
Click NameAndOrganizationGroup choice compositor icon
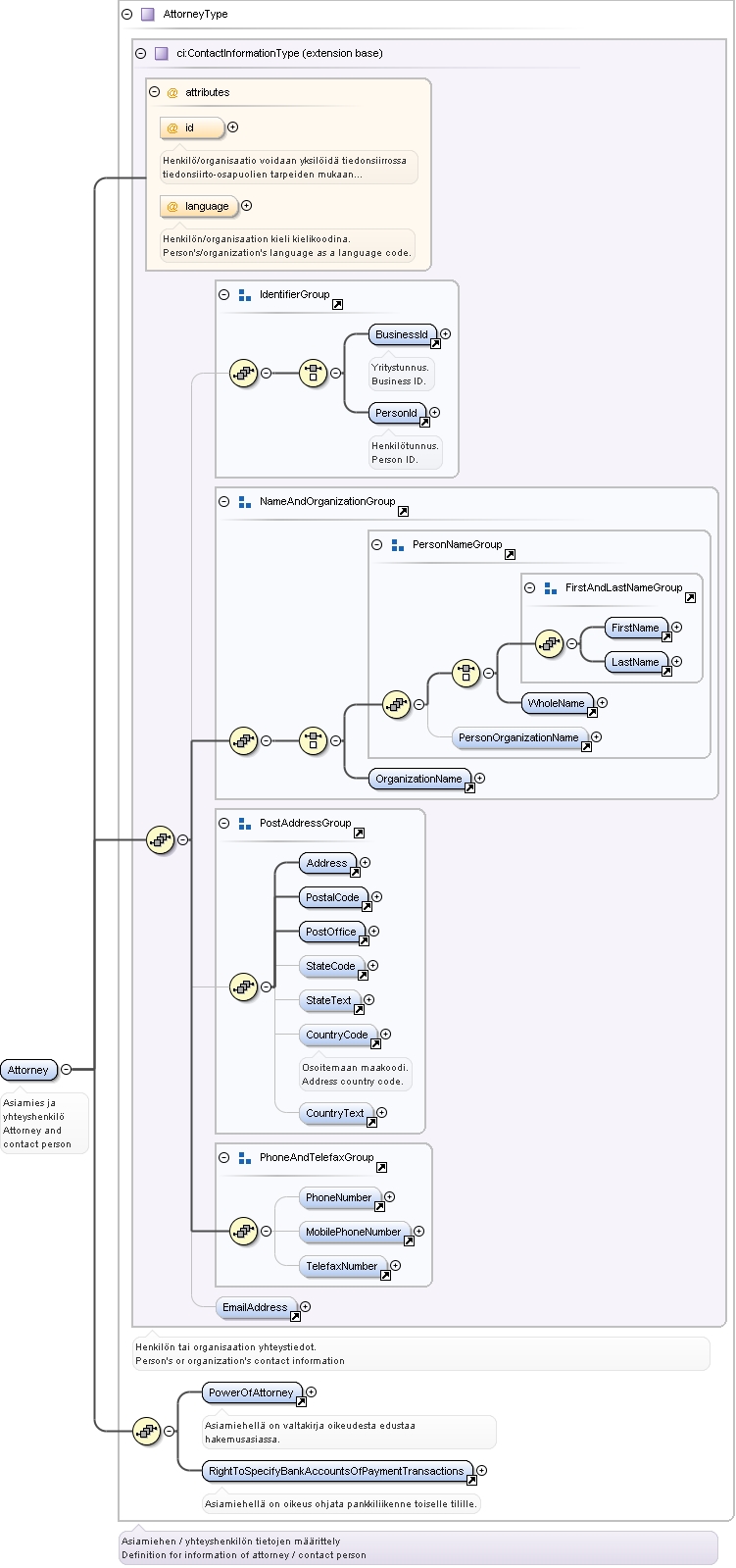(x=313, y=740)
